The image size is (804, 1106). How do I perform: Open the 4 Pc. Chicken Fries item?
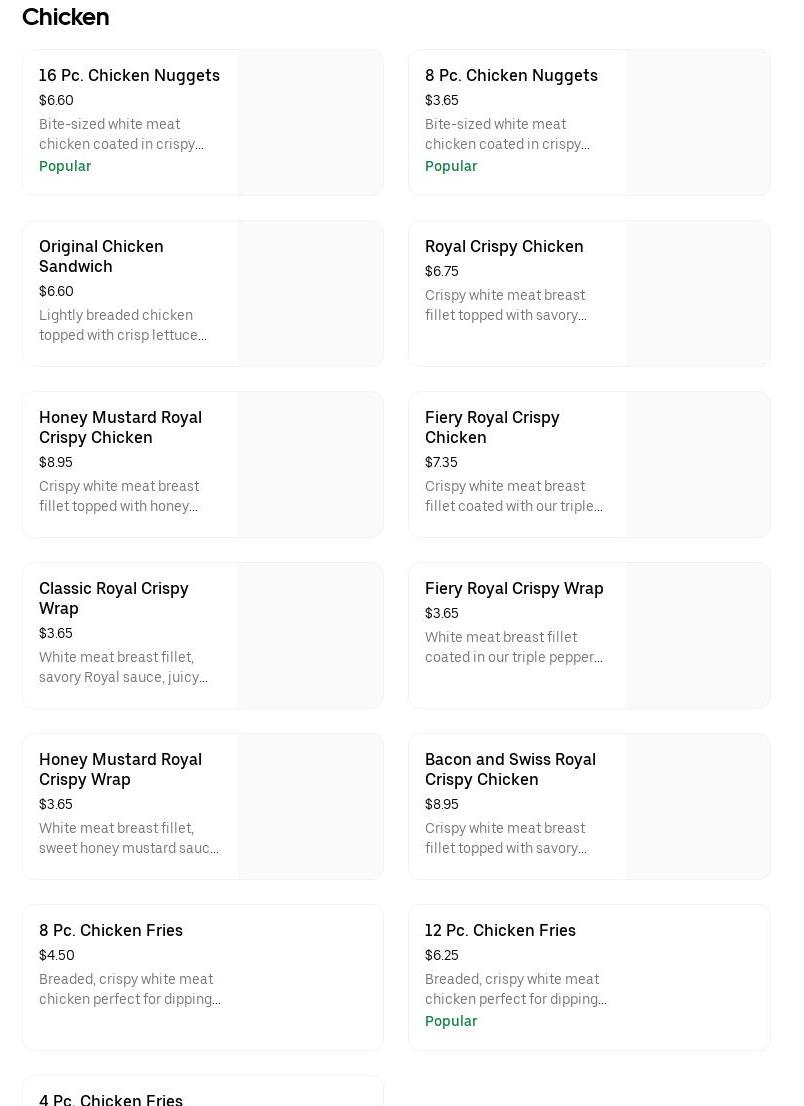[203, 1091]
